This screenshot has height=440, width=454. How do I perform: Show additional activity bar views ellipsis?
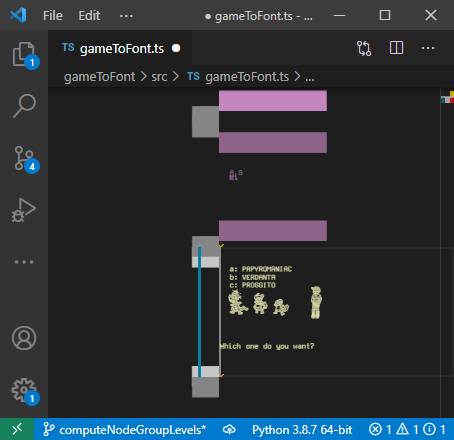(24, 262)
